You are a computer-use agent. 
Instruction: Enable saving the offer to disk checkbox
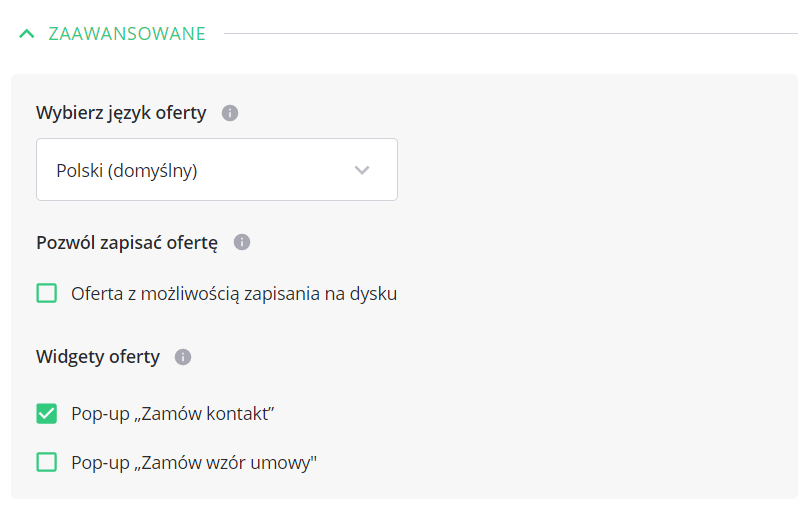point(47,293)
